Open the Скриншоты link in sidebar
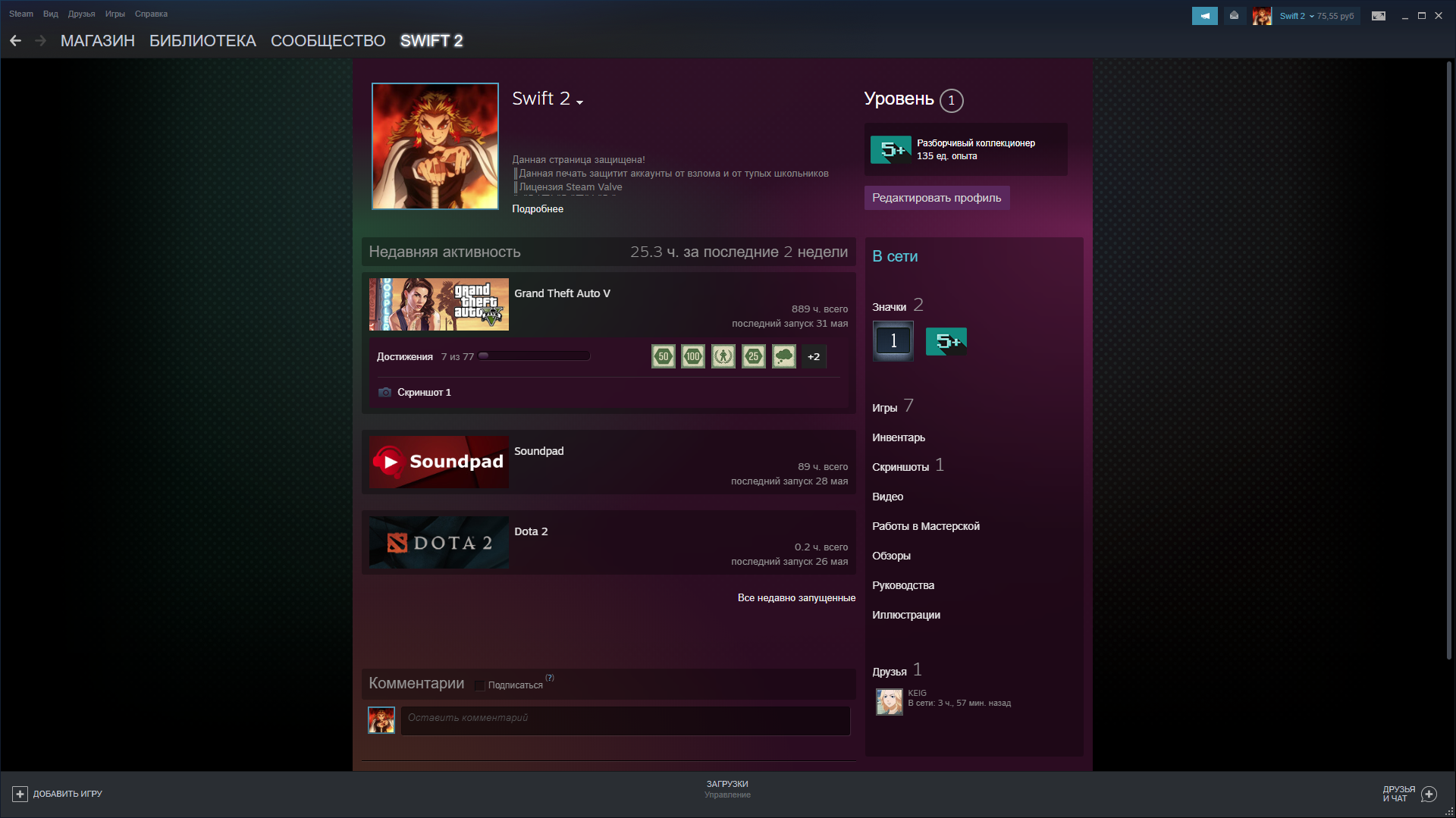Viewport: 1456px width, 818px height. click(900, 467)
